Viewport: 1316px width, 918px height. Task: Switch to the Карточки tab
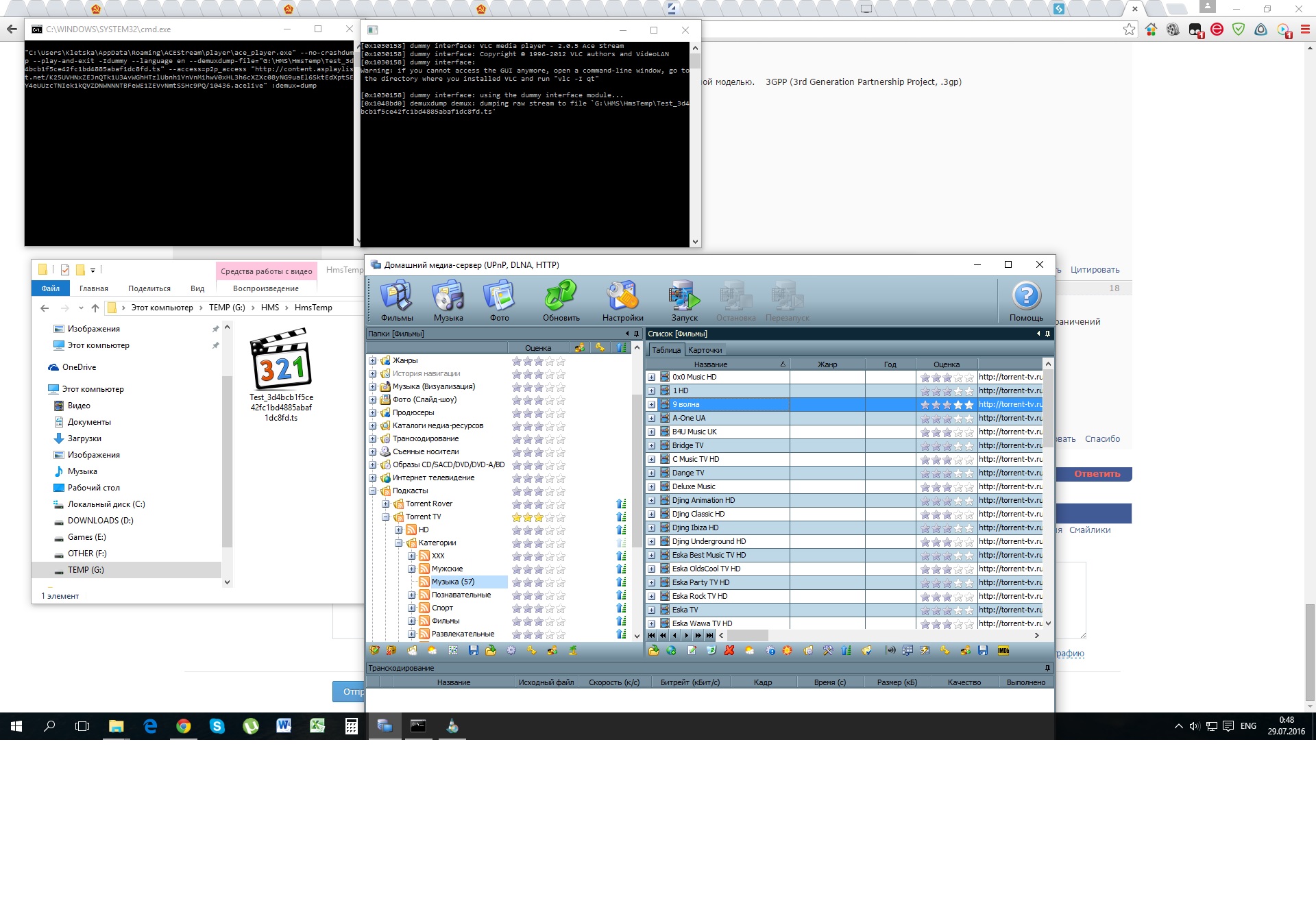(705, 350)
